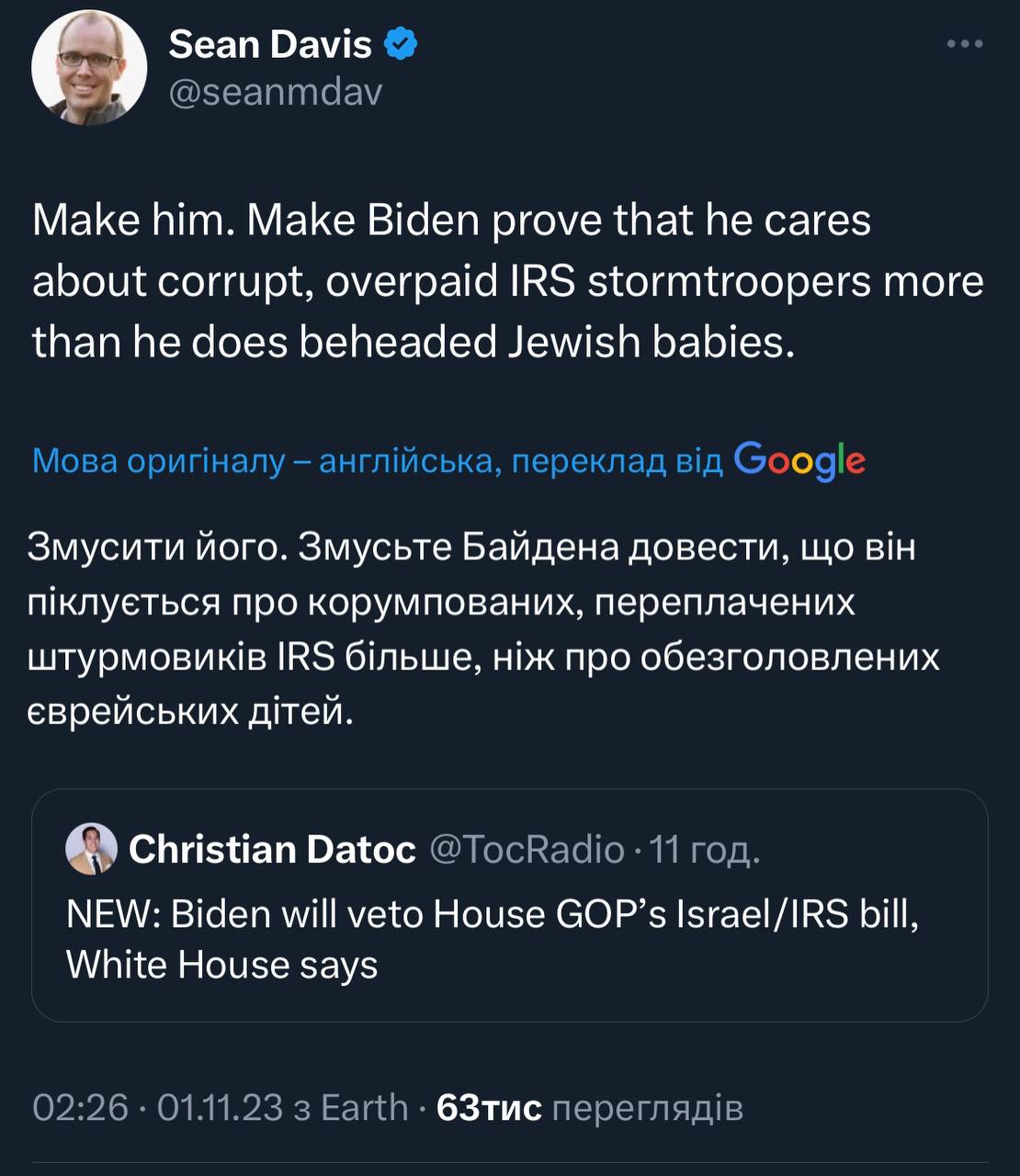Open the three-dot more options menu
1020x1176 pixels.
[965, 43]
